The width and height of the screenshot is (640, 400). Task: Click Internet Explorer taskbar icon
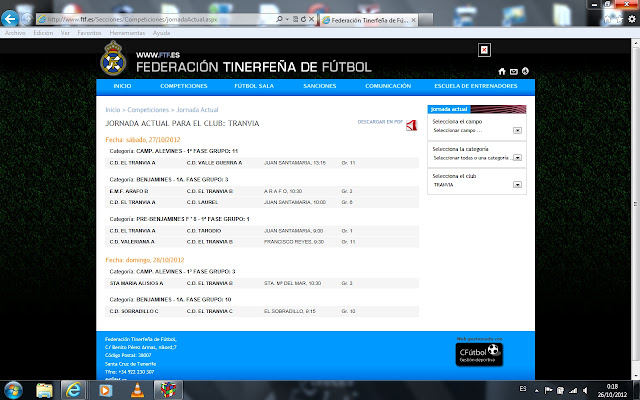coord(73,391)
